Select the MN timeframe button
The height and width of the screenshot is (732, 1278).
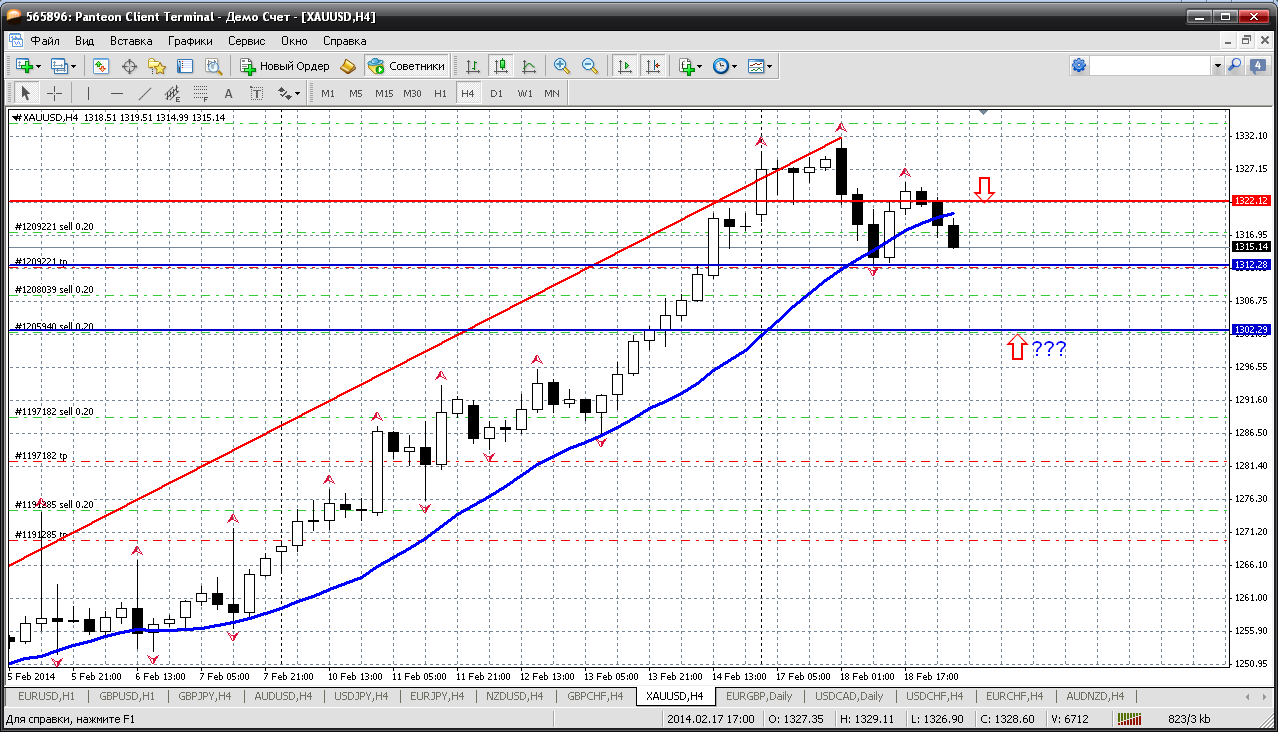click(552, 93)
